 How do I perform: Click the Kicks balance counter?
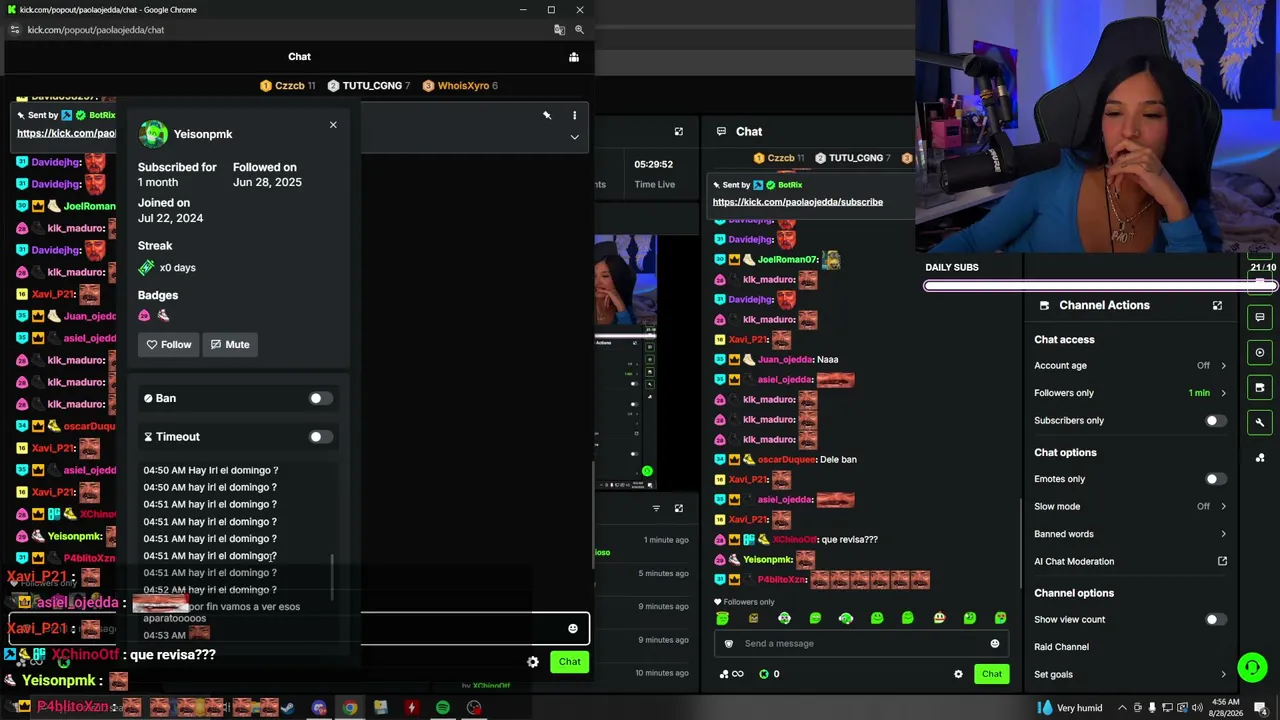point(769,674)
